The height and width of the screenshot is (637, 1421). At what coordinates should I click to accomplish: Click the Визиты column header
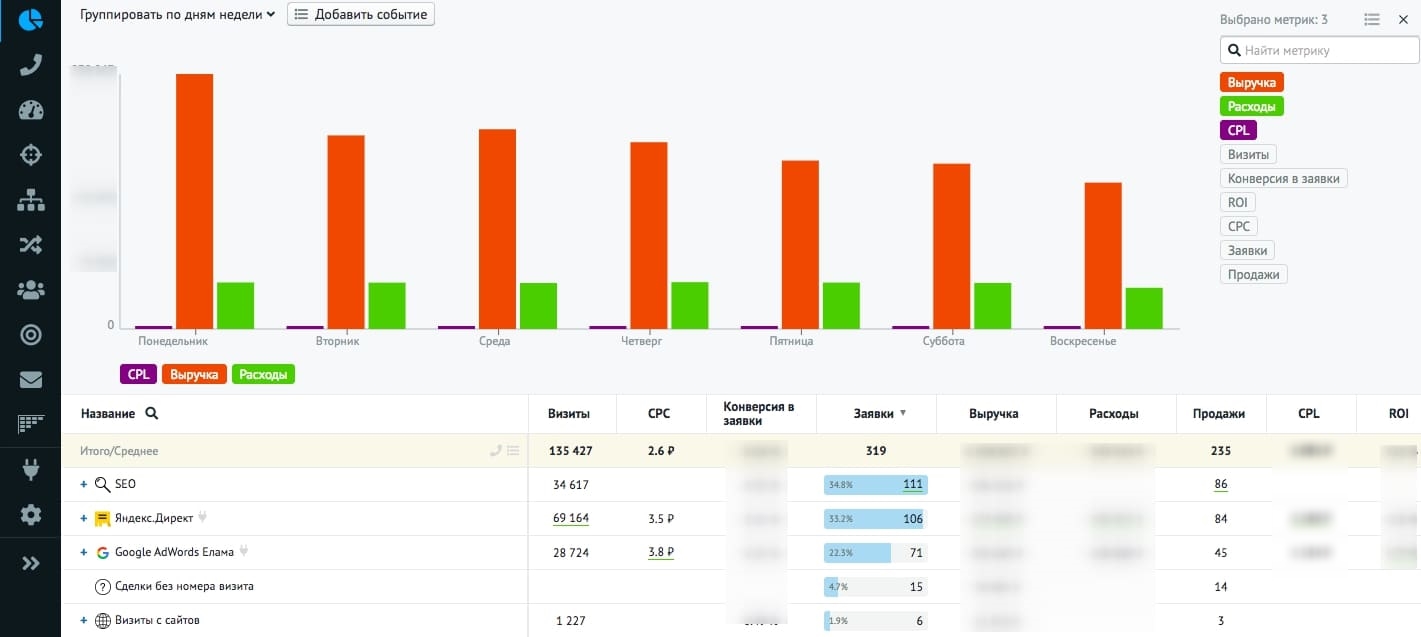568,413
